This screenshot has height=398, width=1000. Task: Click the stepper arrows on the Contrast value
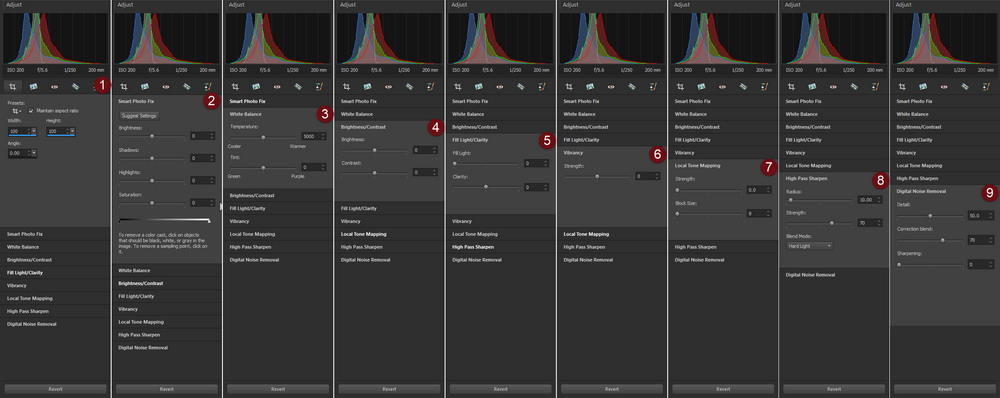point(434,172)
